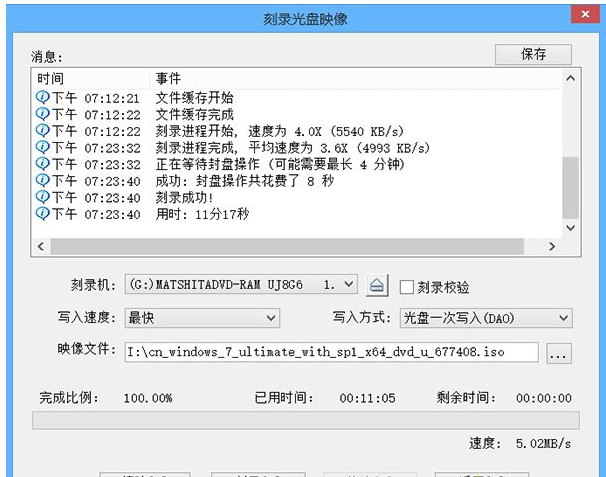The height and width of the screenshot is (477, 606).
Task: Click info icon on 封盘操作共花费了 8 秒 row
Action: [42, 180]
